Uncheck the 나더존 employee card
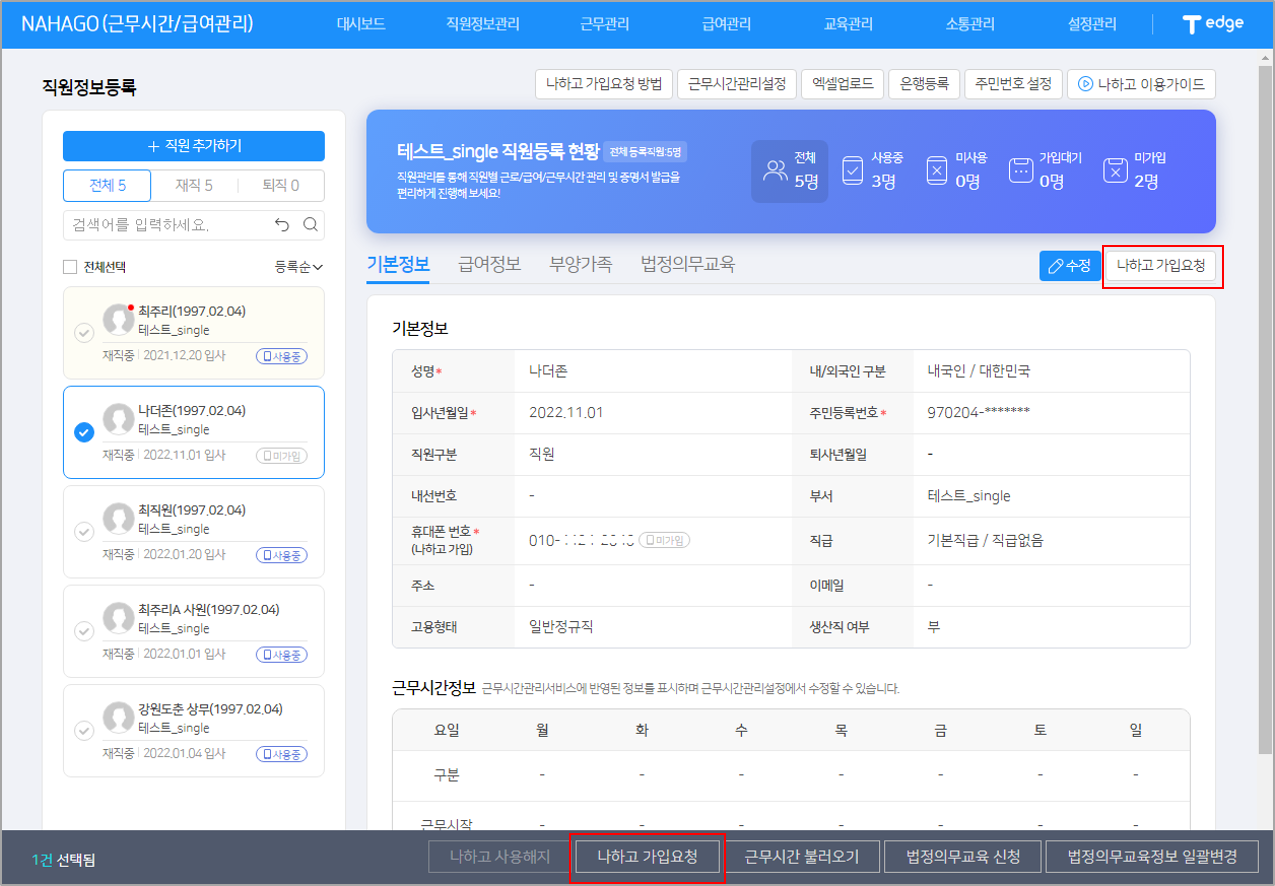Viewport: 1275px width, 886px height. click(84, 432)
